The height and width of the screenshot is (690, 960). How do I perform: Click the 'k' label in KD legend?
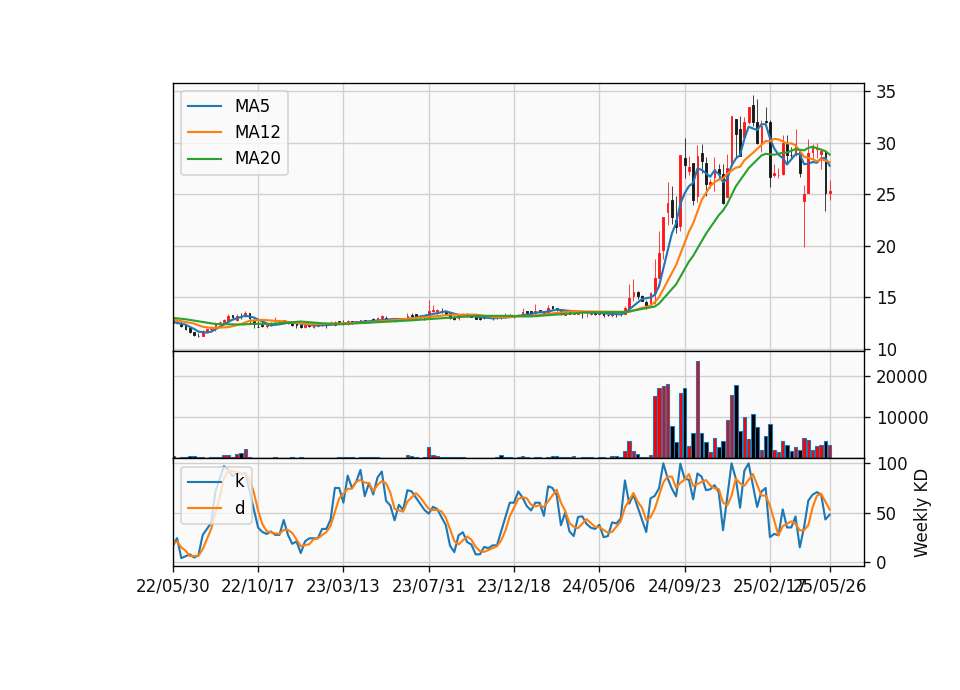click(x=239, y=481)
